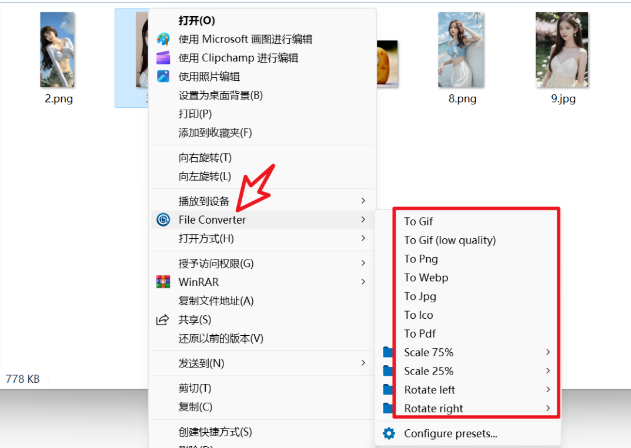Expand the 发送到(N) submenu arrow

(x=363, y=363)
